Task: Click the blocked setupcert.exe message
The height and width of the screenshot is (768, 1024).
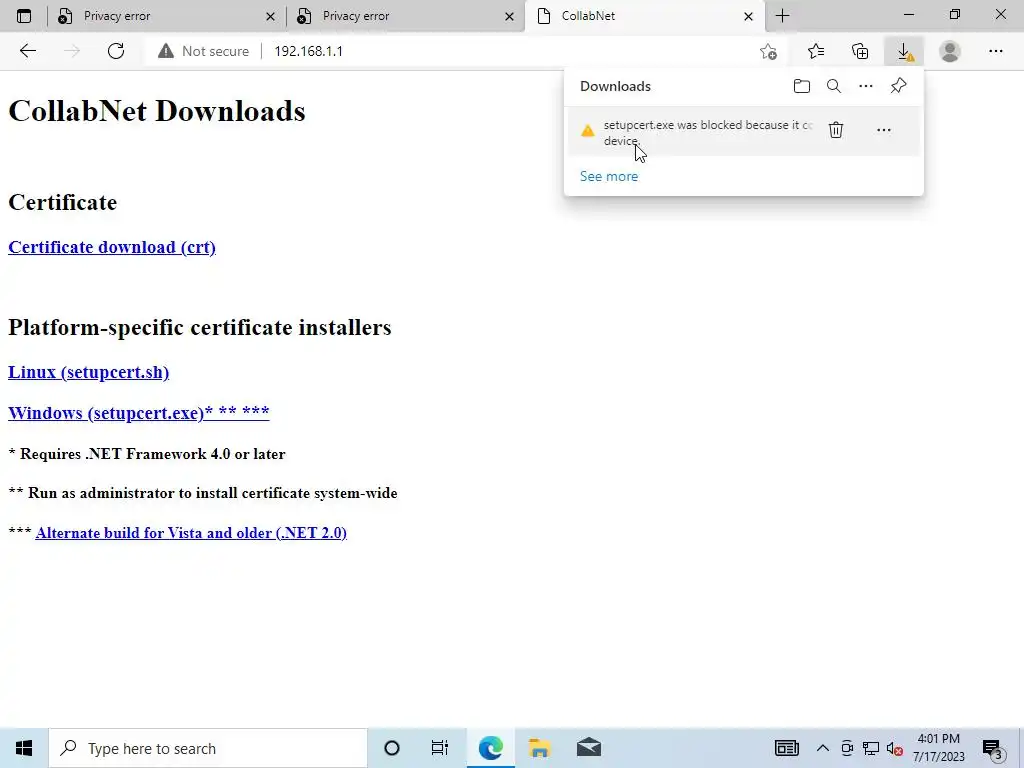Action: [708, 133]
